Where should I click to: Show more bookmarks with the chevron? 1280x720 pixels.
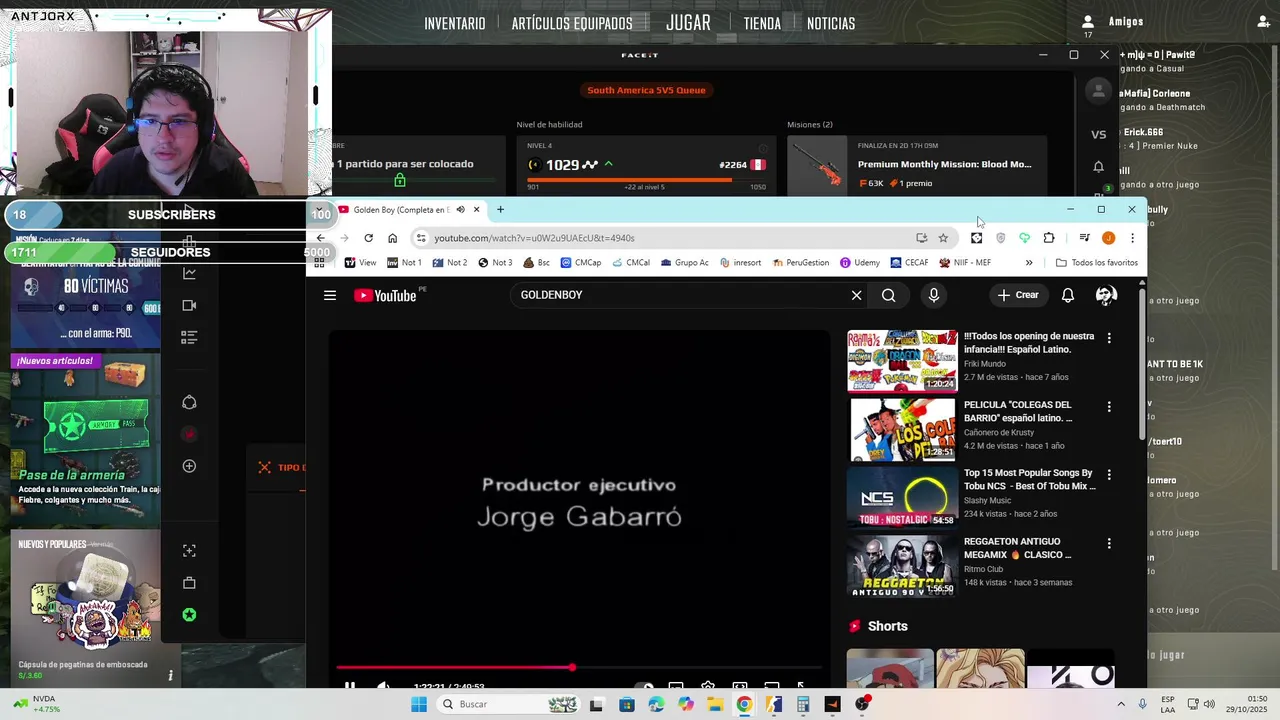pos(1029,263)
